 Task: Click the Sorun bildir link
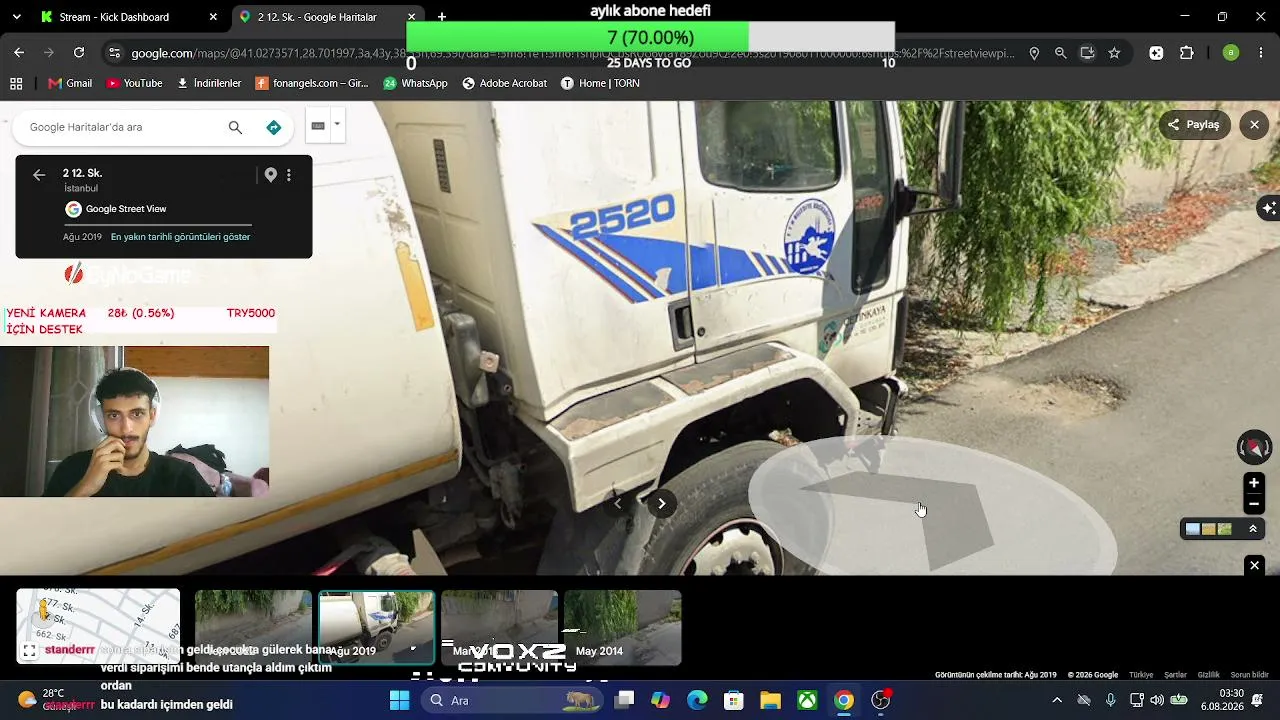[x=1250, y=675]
